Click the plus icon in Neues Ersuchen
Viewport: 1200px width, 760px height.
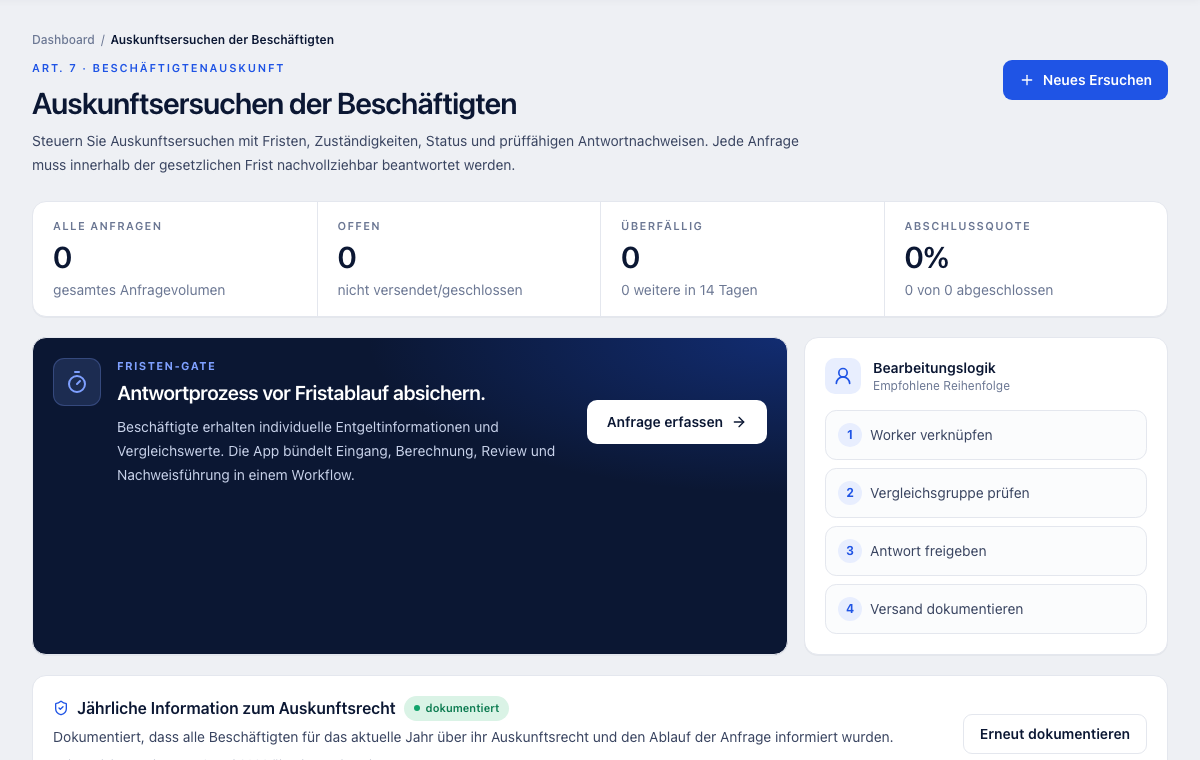1026,80
